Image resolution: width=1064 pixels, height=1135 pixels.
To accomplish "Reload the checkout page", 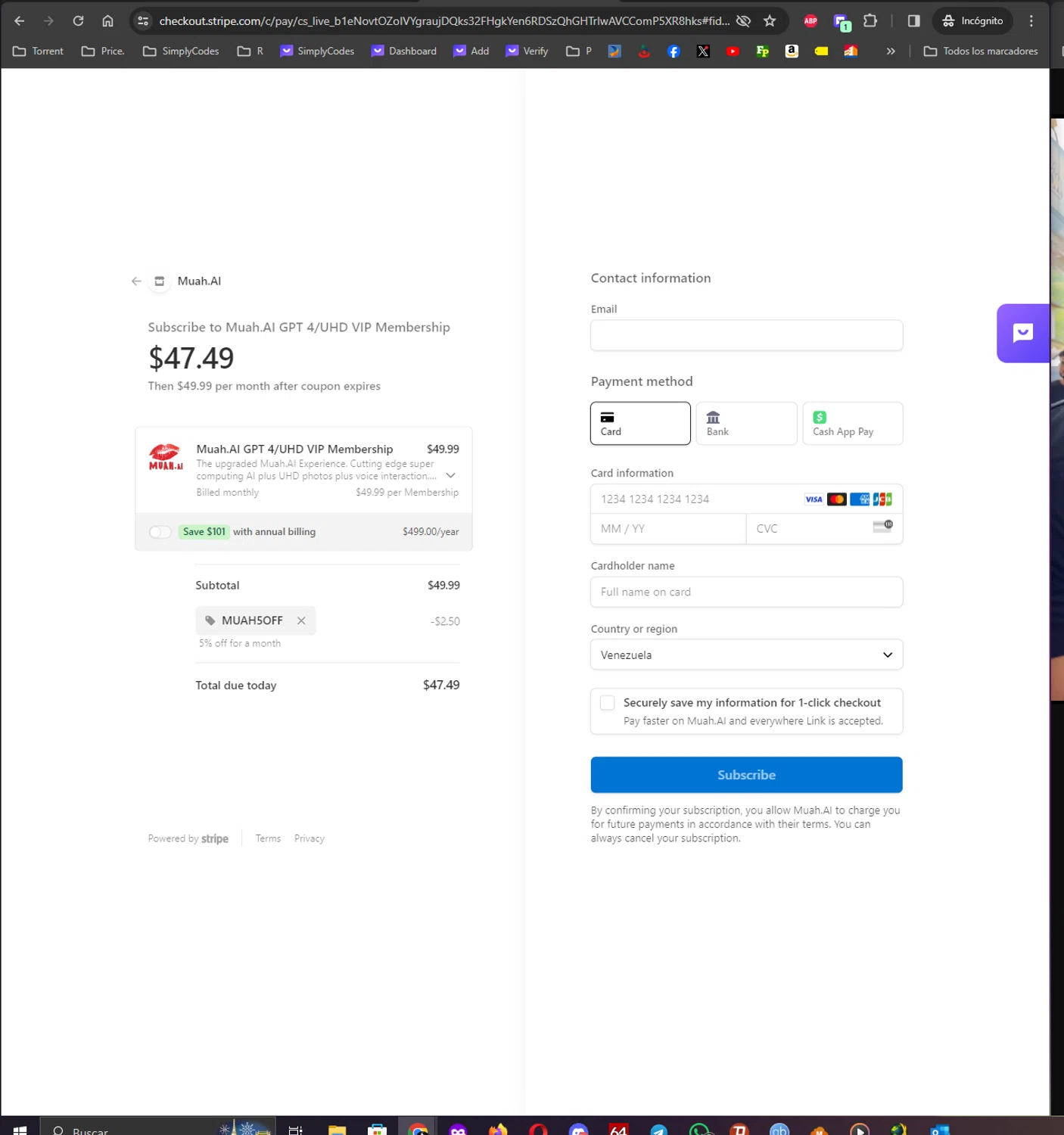I will (78, 21).
